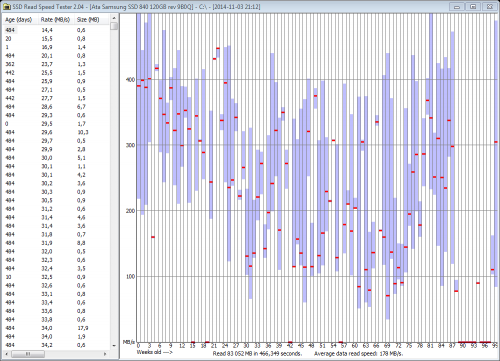
Task: Select the row with rate 31,2
Action: point(56,209)
